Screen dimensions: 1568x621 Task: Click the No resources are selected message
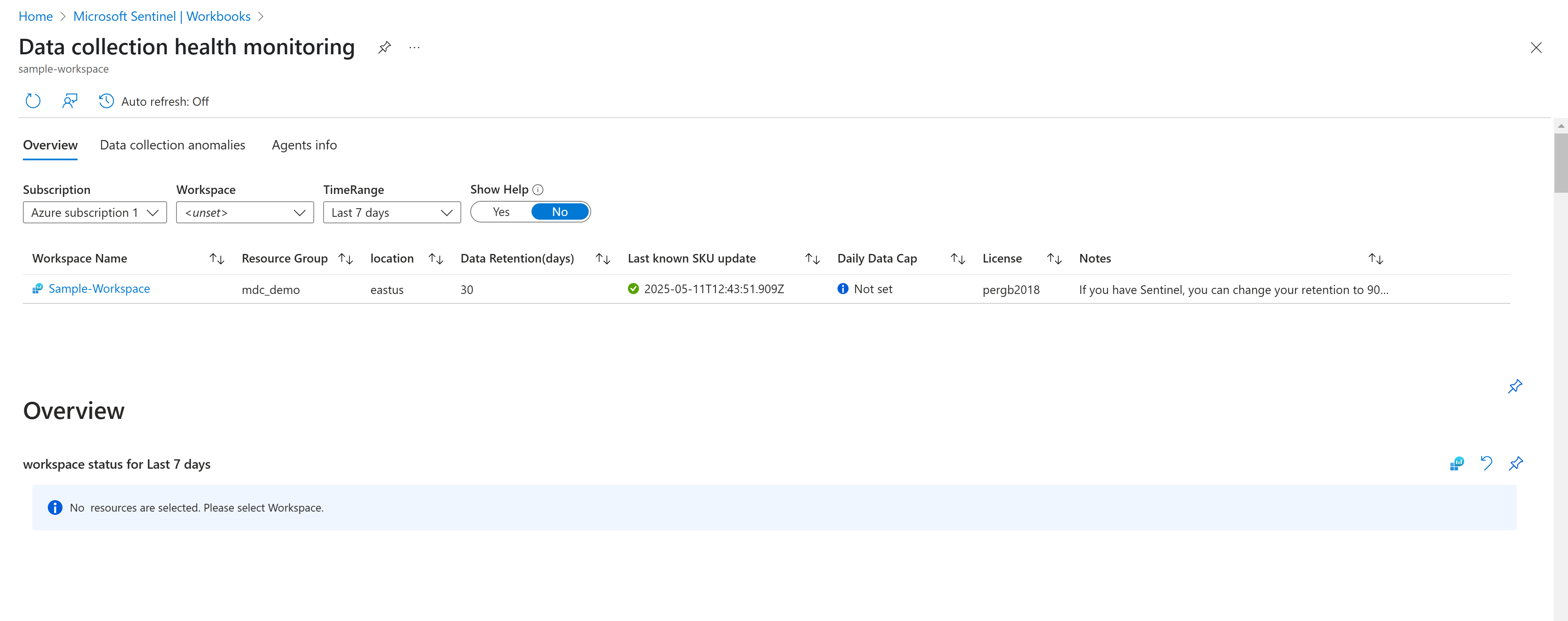pyautogui.click(x=197, y=507)
